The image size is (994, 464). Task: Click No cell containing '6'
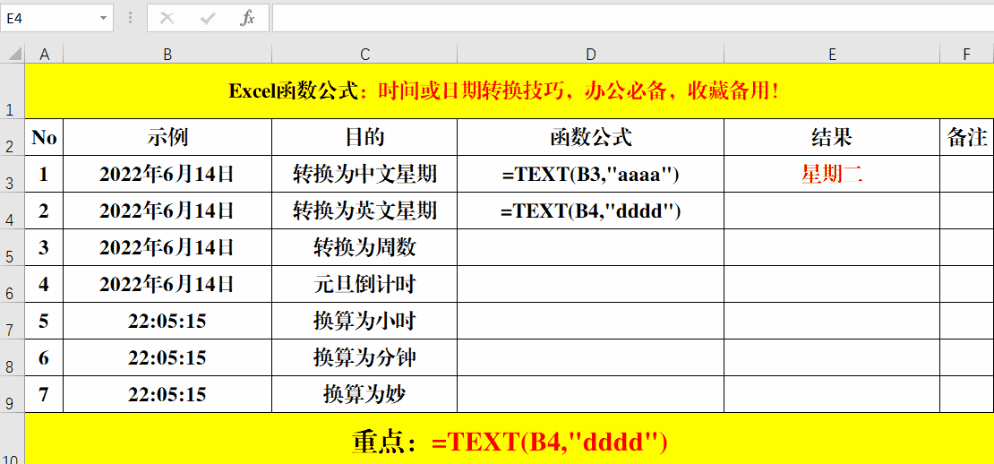[44, 358]
